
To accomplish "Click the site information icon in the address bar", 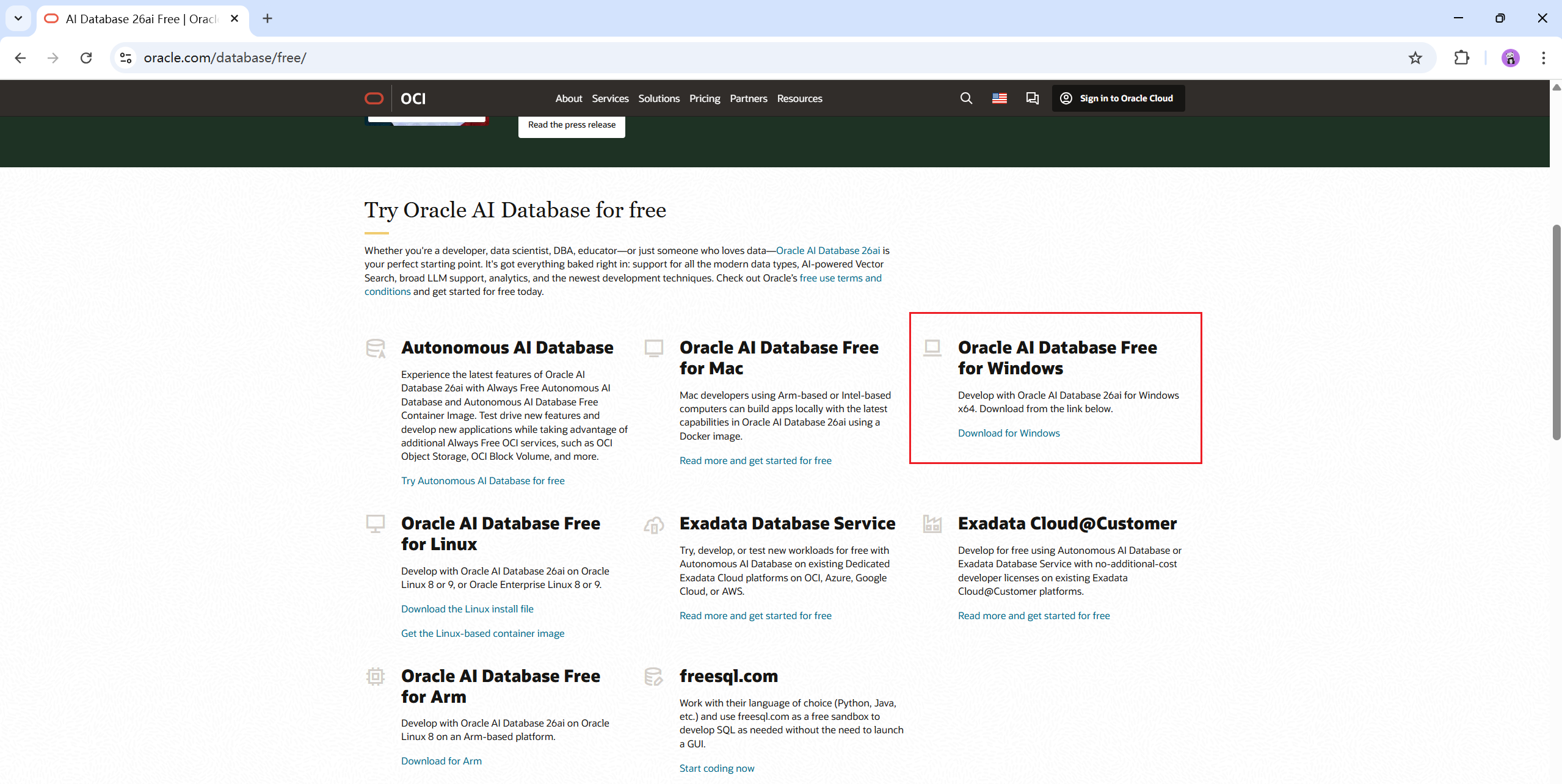I will click(x=126, y=58).
